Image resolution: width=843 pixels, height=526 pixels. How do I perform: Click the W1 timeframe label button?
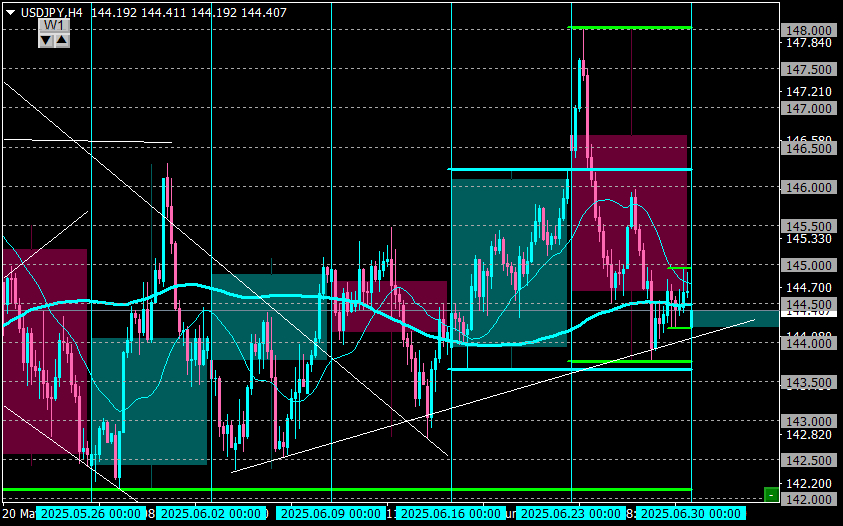(54, 25)
